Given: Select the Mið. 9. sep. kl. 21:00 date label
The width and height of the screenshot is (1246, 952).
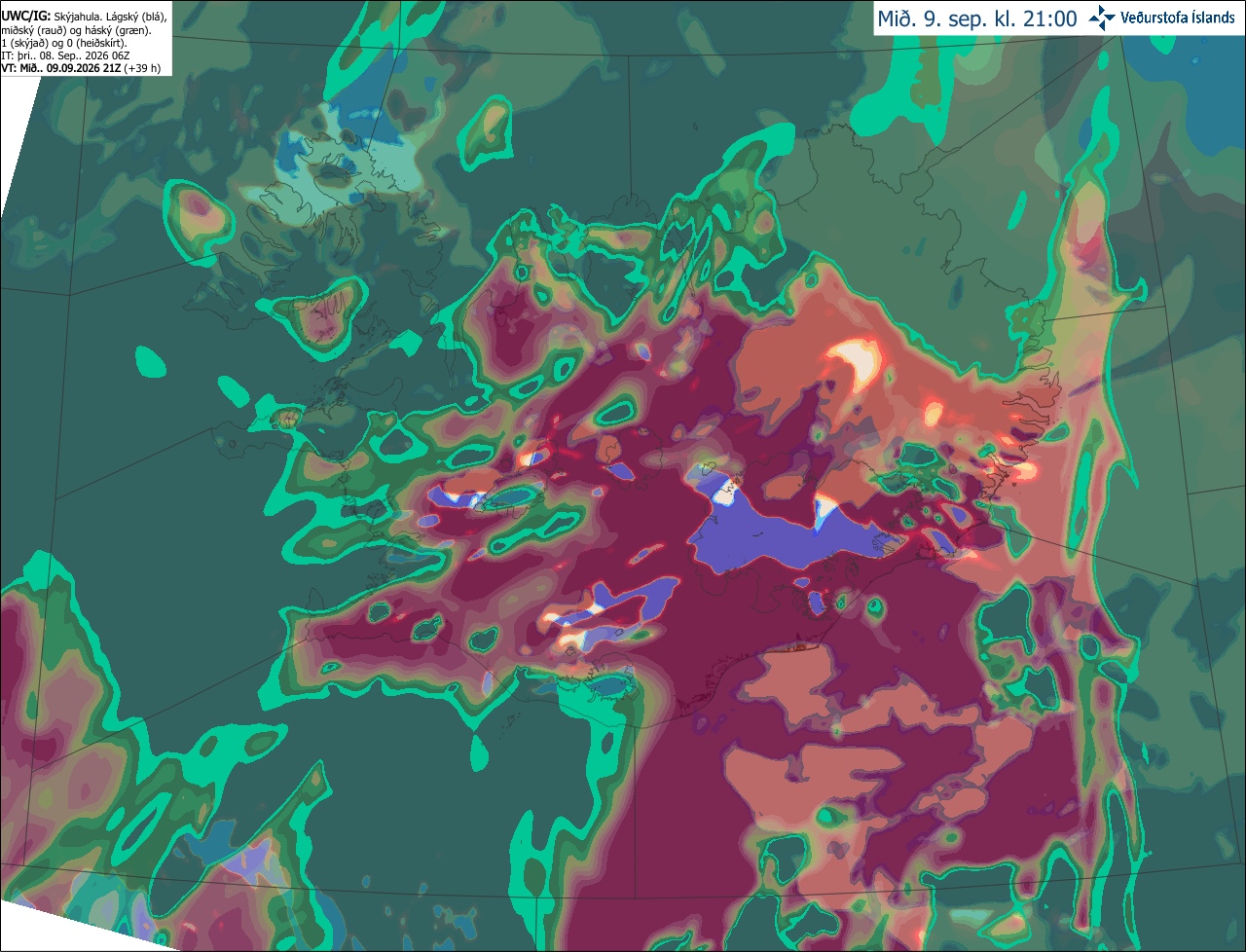Looking at the screenshot, I should click(x=977, y=18).
